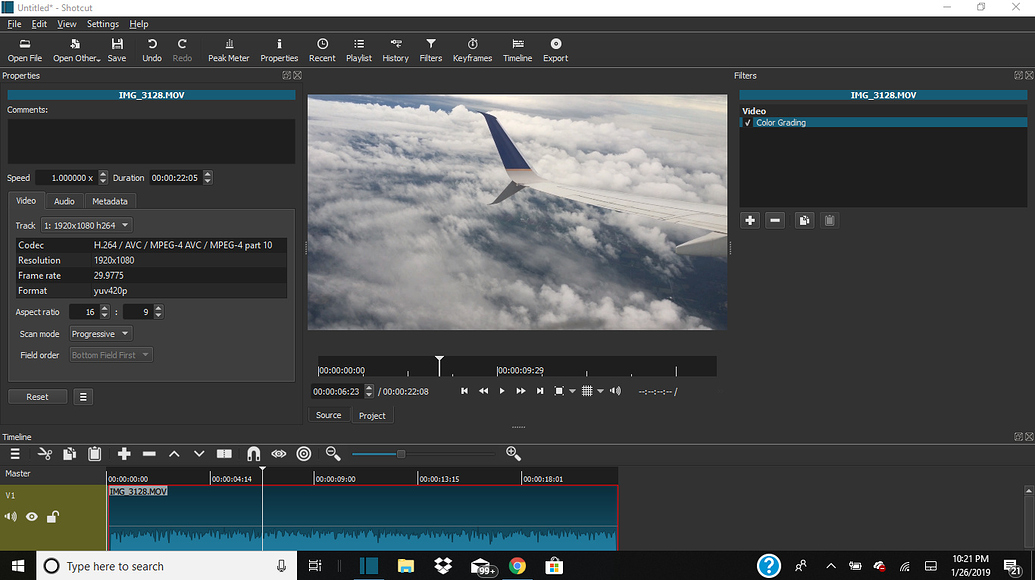The height and width of the screenshot is (580, 1035).
Task: Toggle the player grid overlay icon
Action: tap(587, 391)
